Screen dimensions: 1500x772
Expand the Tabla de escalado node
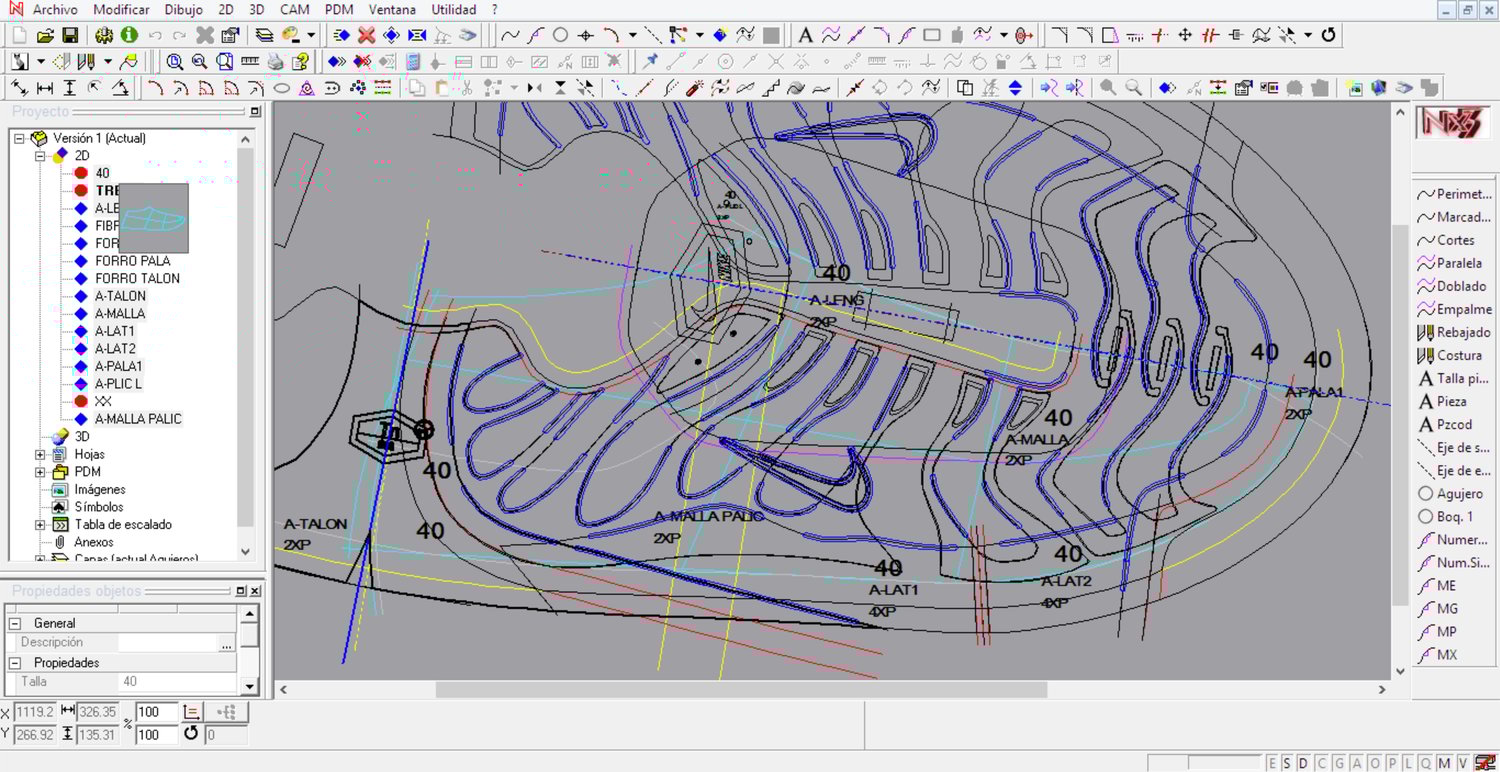[x=40, y=524]
